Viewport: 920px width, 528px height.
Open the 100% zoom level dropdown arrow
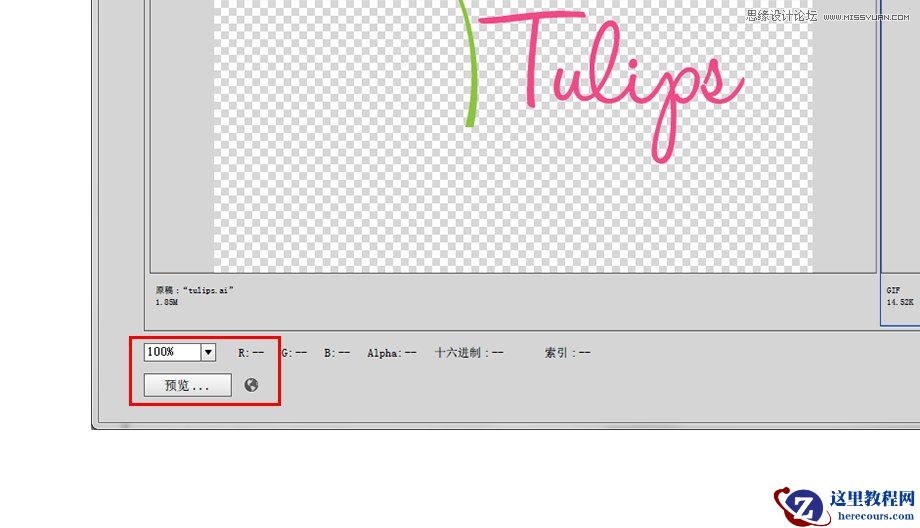[x=208, y=352]
